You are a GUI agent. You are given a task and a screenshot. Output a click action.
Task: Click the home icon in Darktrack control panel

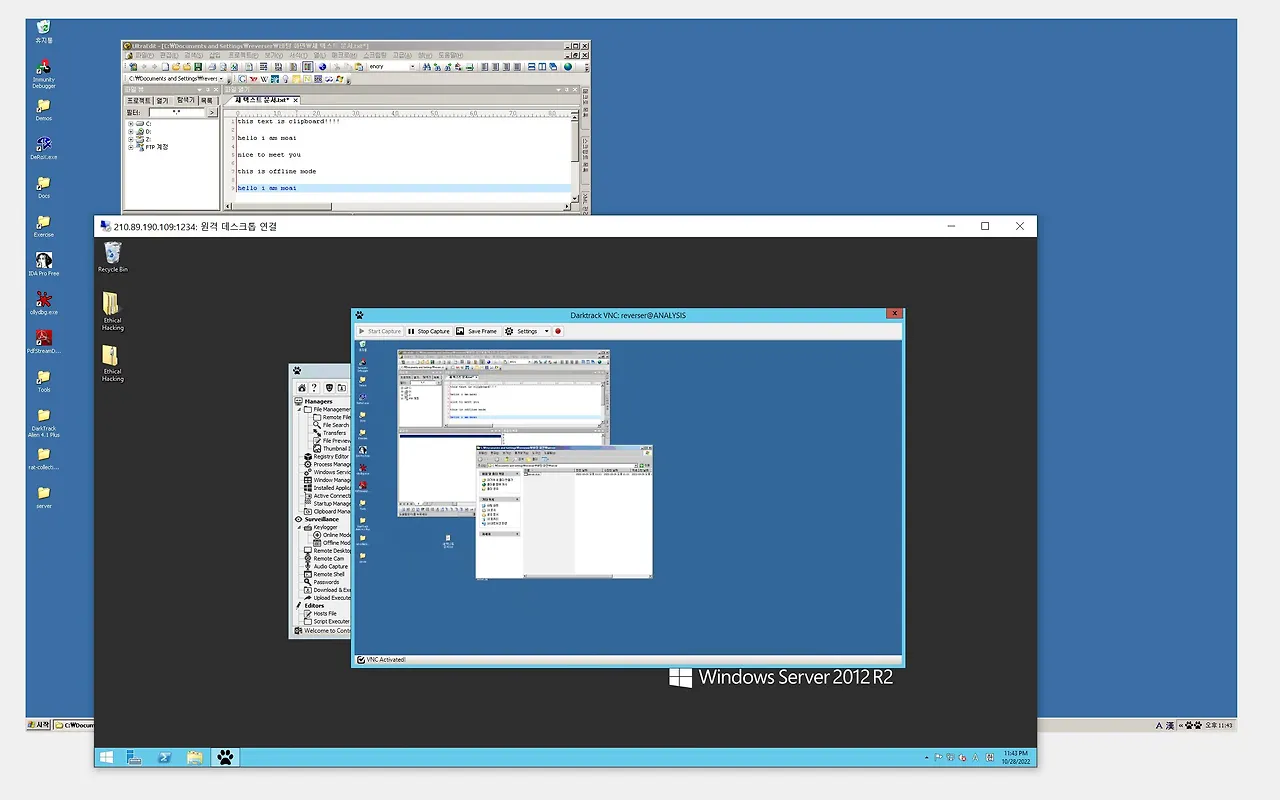(302, 388)
